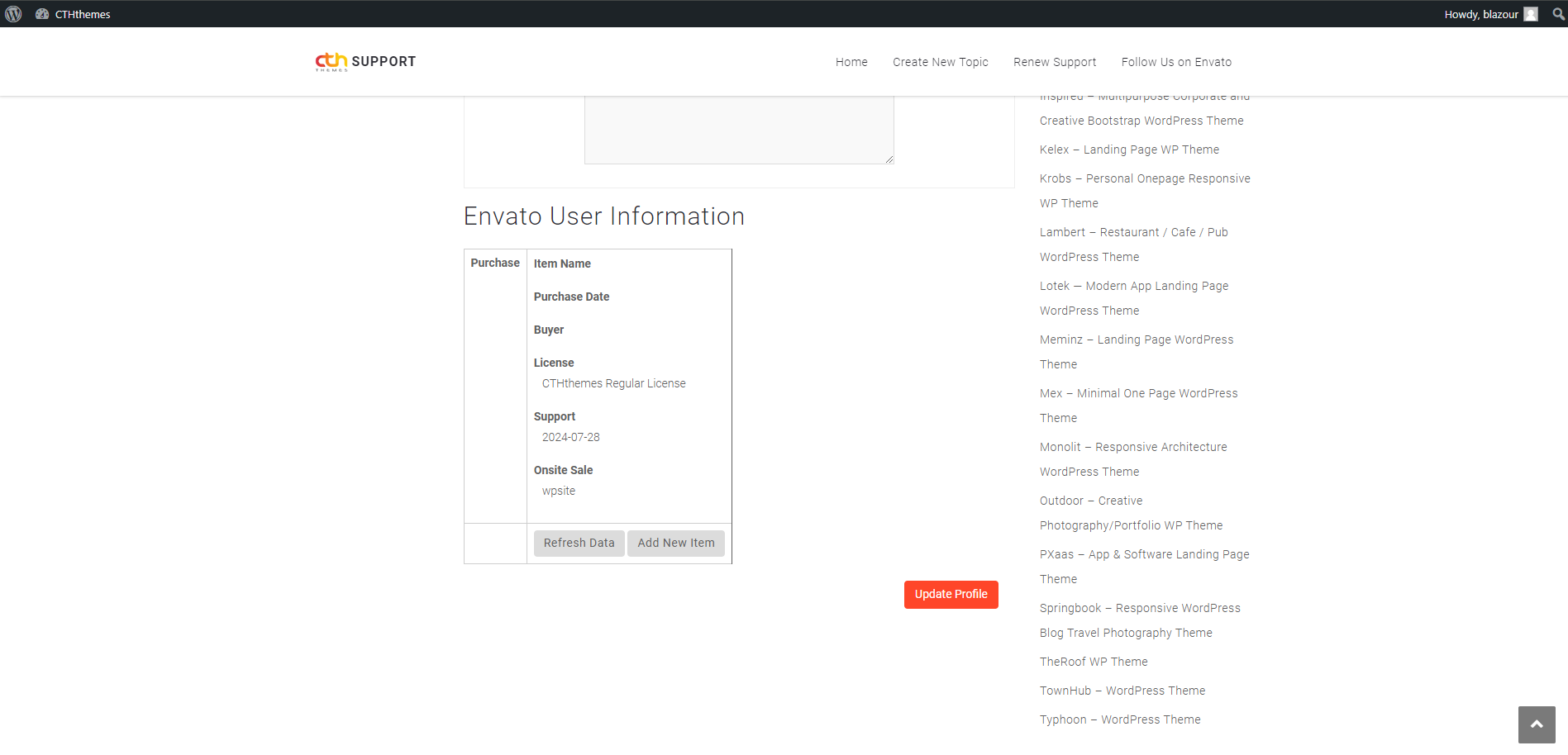Open Meminz Landing Page theme link

tap(1137, 352)
